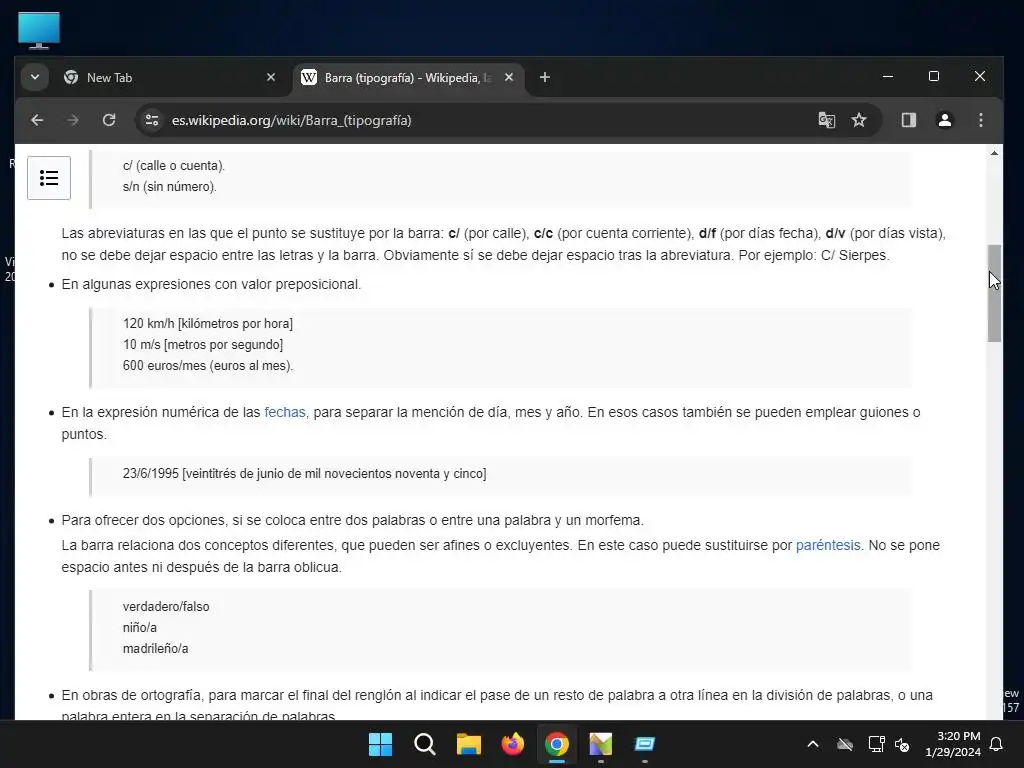The height and width of the screenshot is (768, 1024).
Task: Click the text "madrileño/a"
Action: (155, 648)
